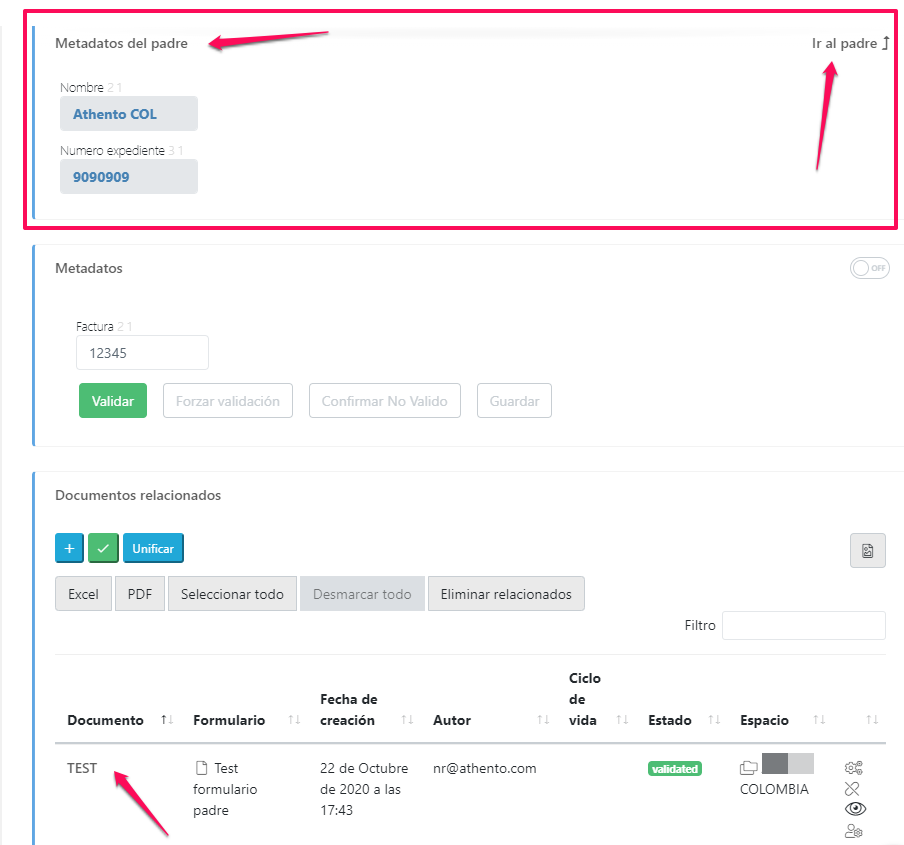Image resolution: width=904 pixels, height=845 pixels.
Task: Click the Excel export button
Action: click(83, 594)
